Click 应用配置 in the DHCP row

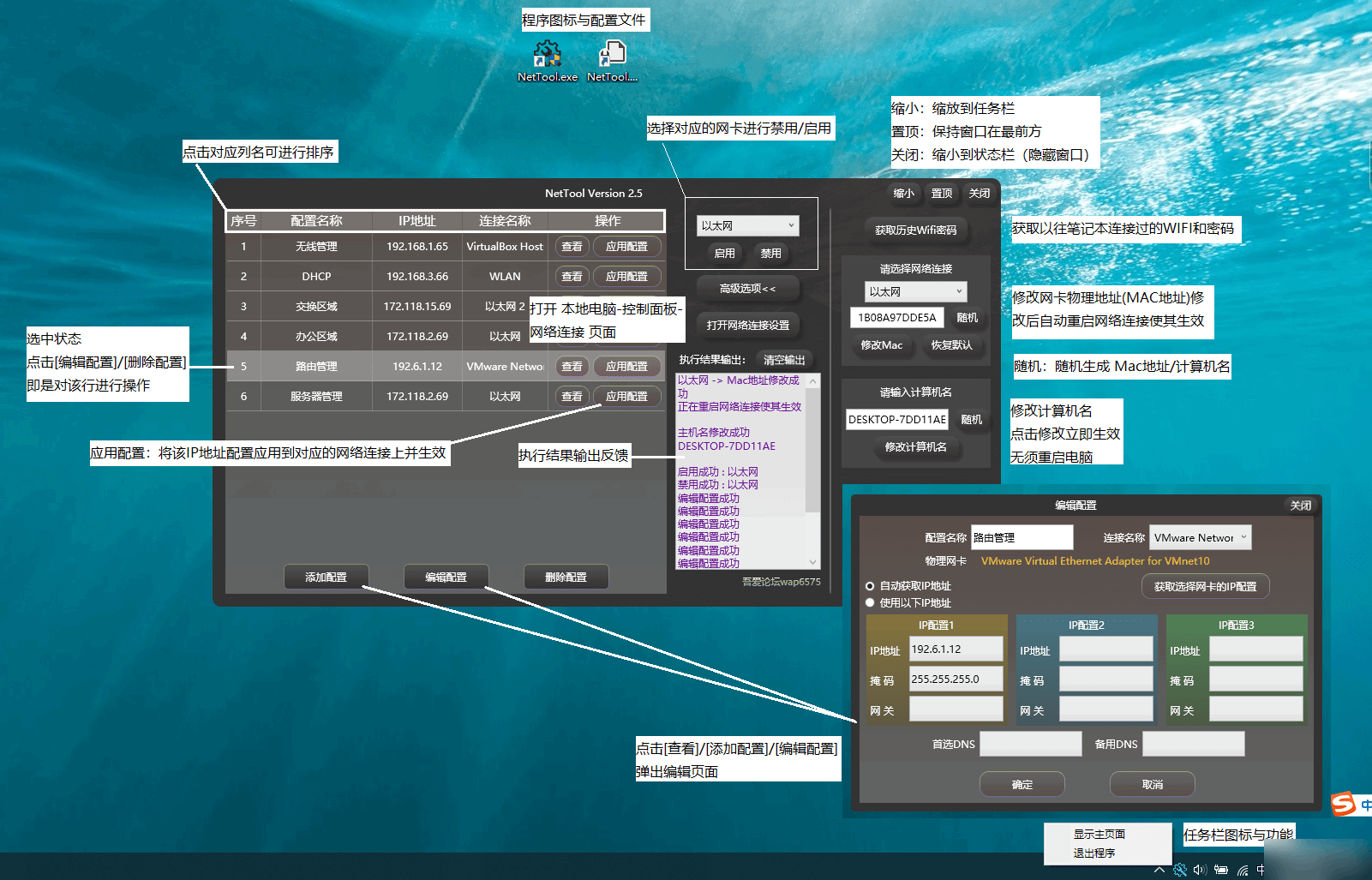627,277
